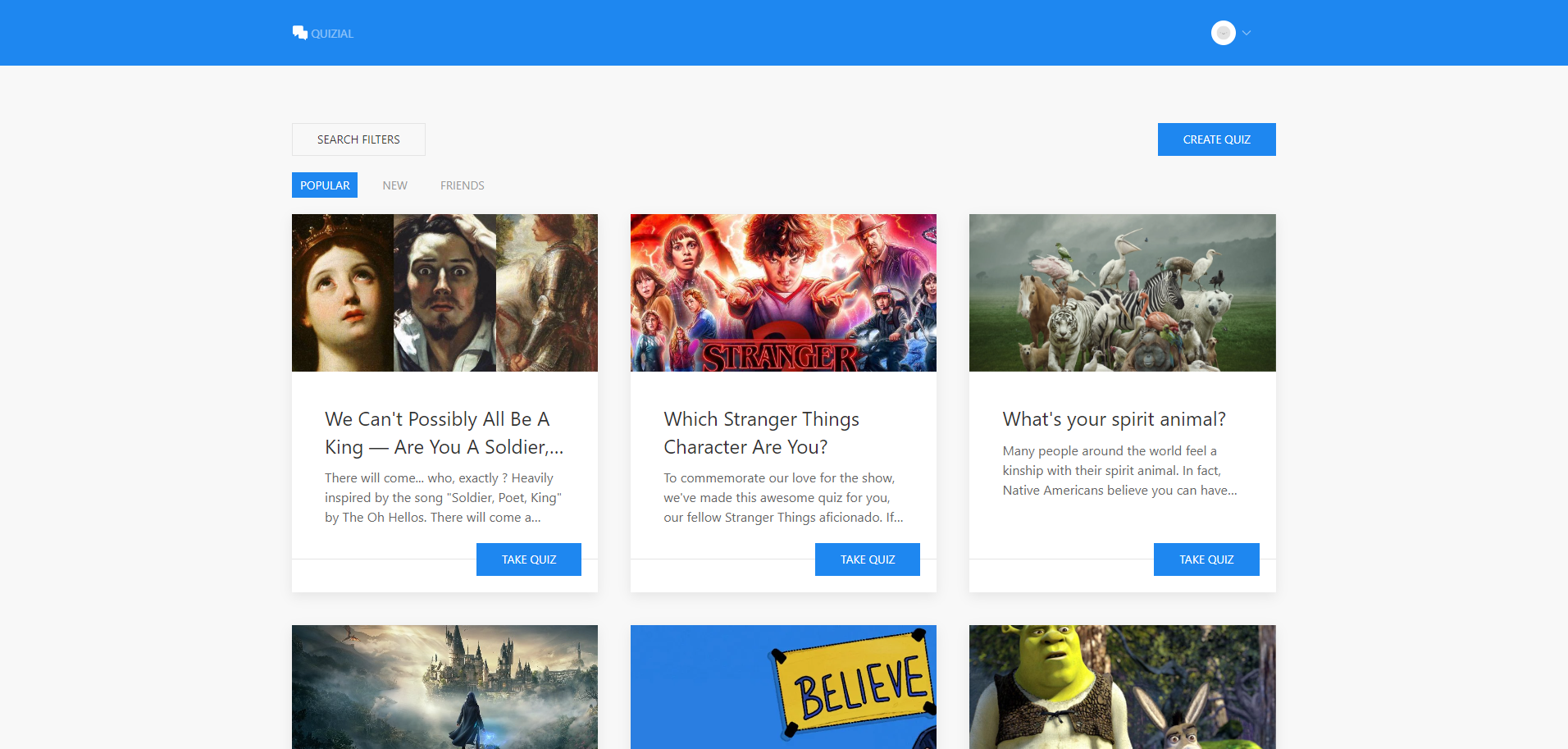
Task: Expand the user menu chevron
Action: [x=1247, y=33]
